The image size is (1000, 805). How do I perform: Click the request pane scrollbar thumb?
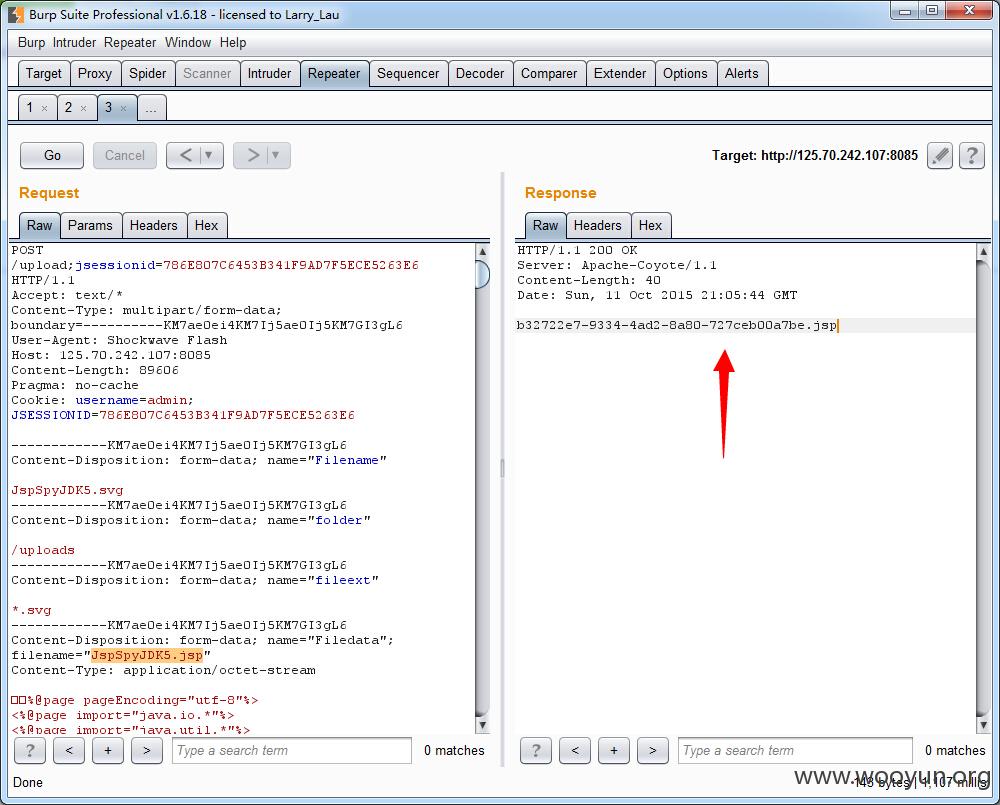point(483,274)
